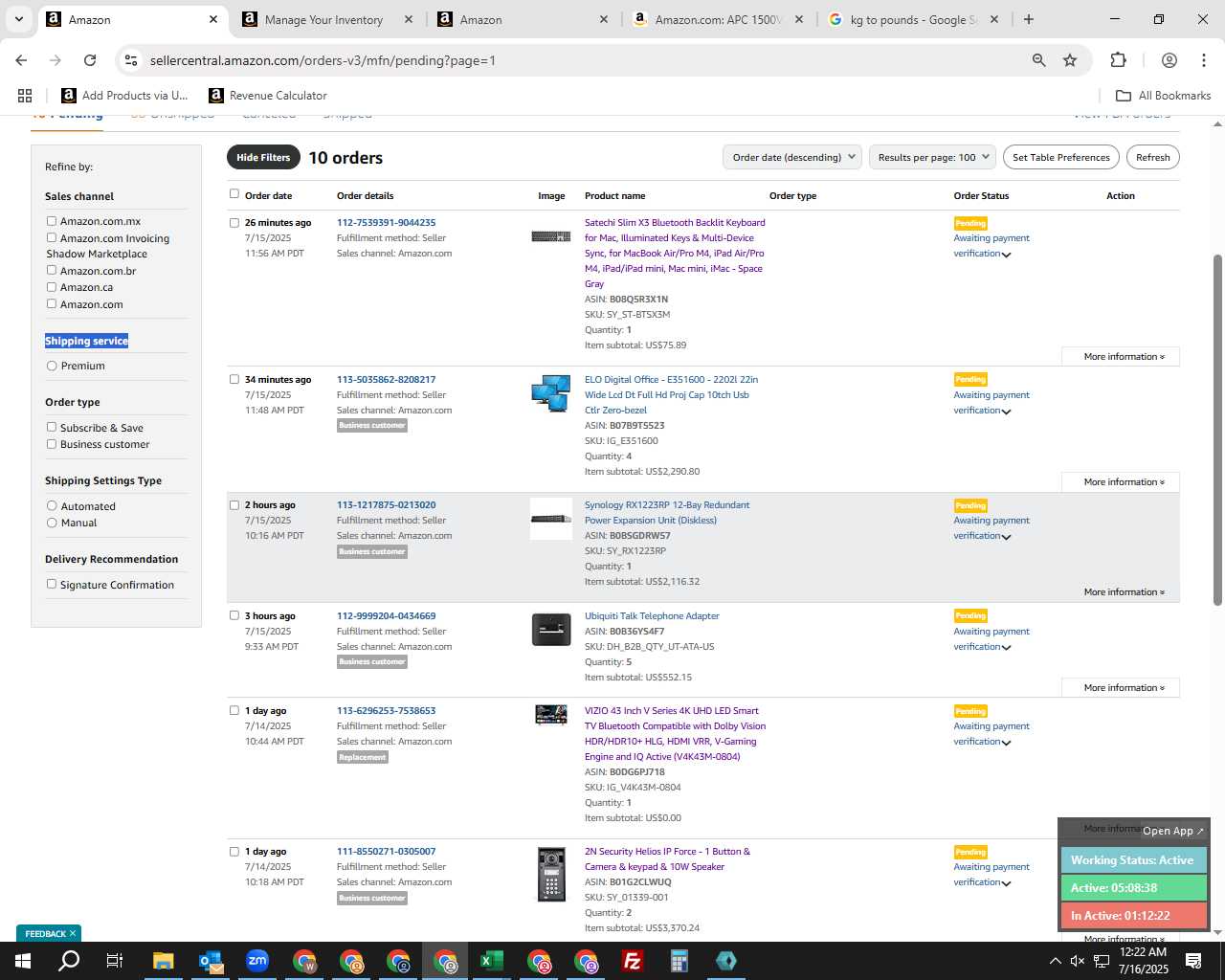Switch to the Manage Your Inventory tab
The height and width of the screenshot is (980, 1225).
point(323,19)
